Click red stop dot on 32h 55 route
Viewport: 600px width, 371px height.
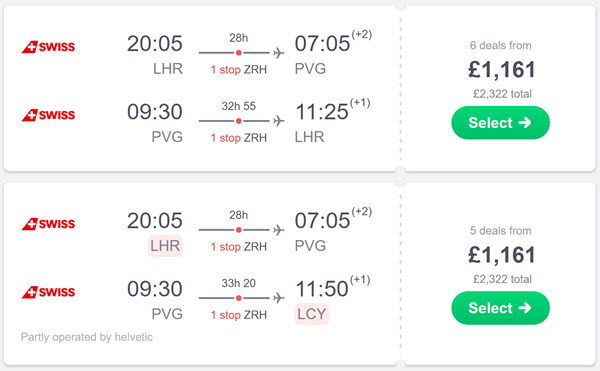238,121
